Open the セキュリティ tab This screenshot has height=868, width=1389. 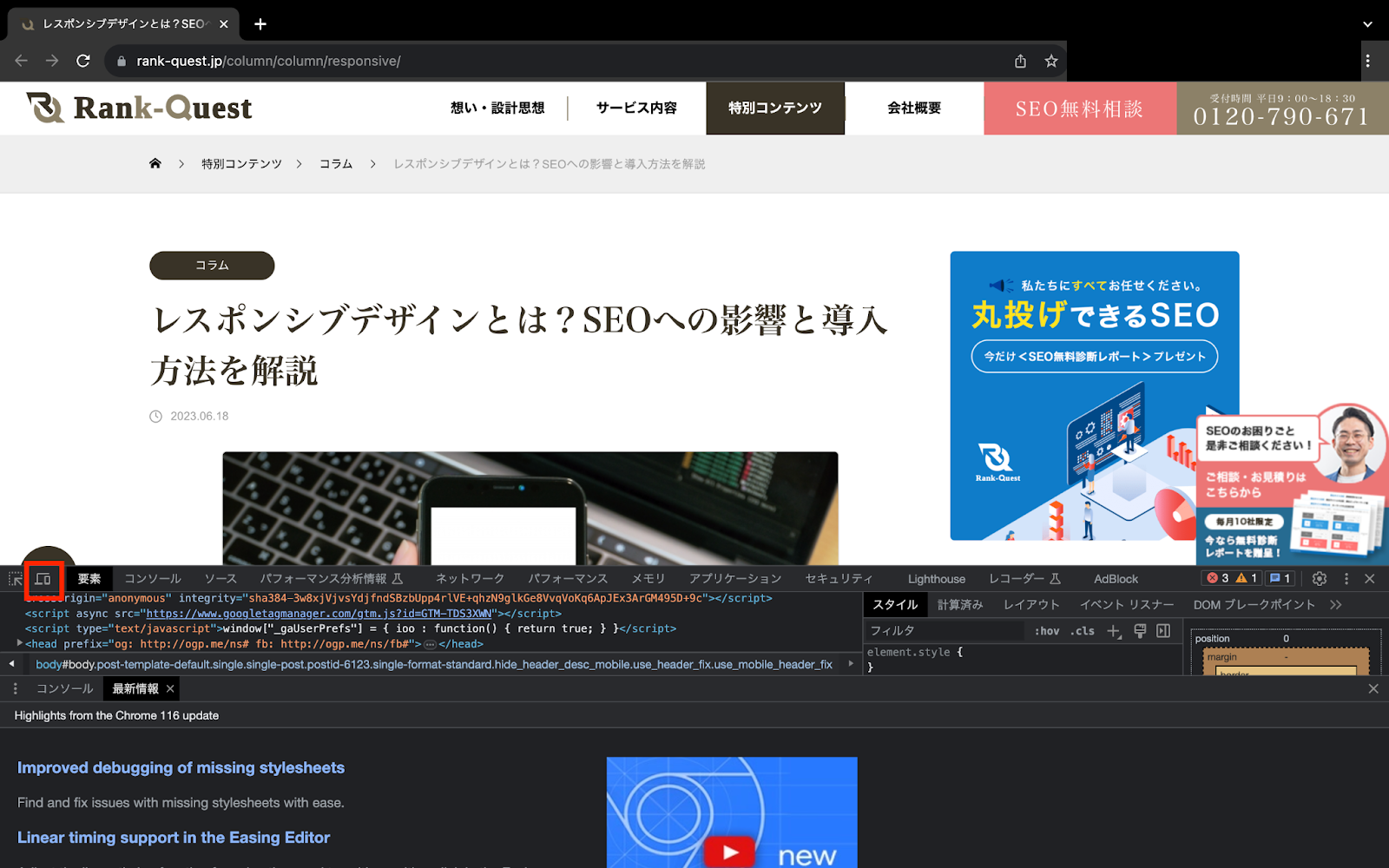[x=839, y=579]
